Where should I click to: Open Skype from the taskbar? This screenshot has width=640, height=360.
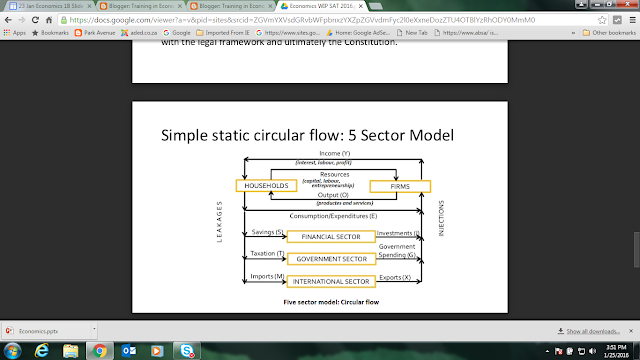(187, 351)
